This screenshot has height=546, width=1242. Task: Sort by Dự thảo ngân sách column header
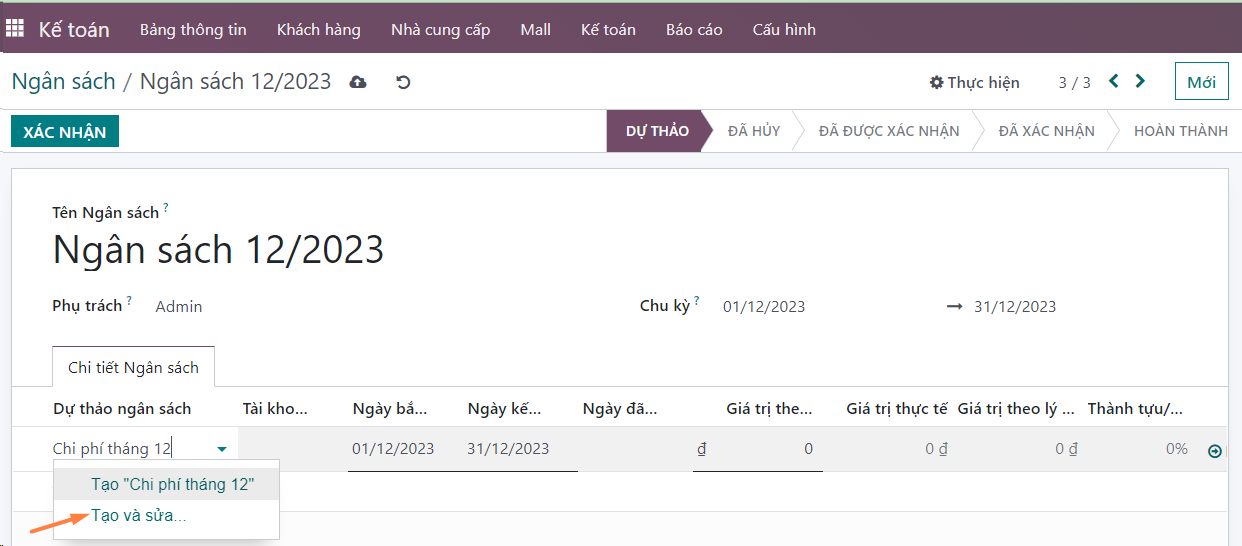(122, 408)
